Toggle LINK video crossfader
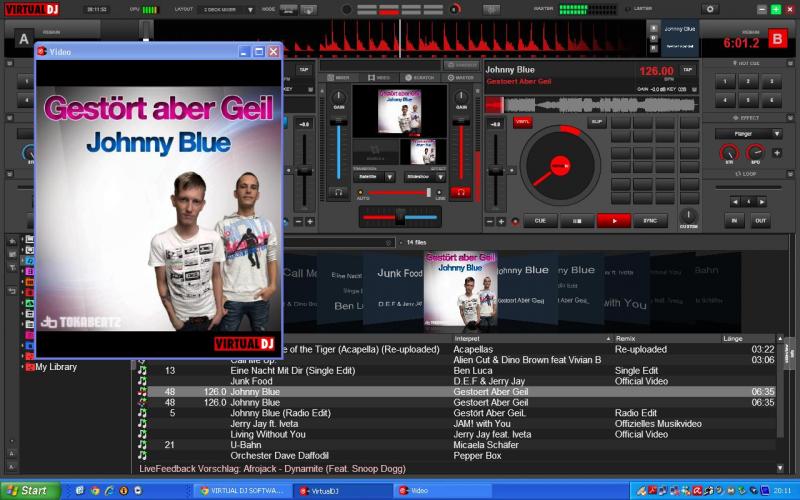Screen dimensions: 800x500 point(439,193)
